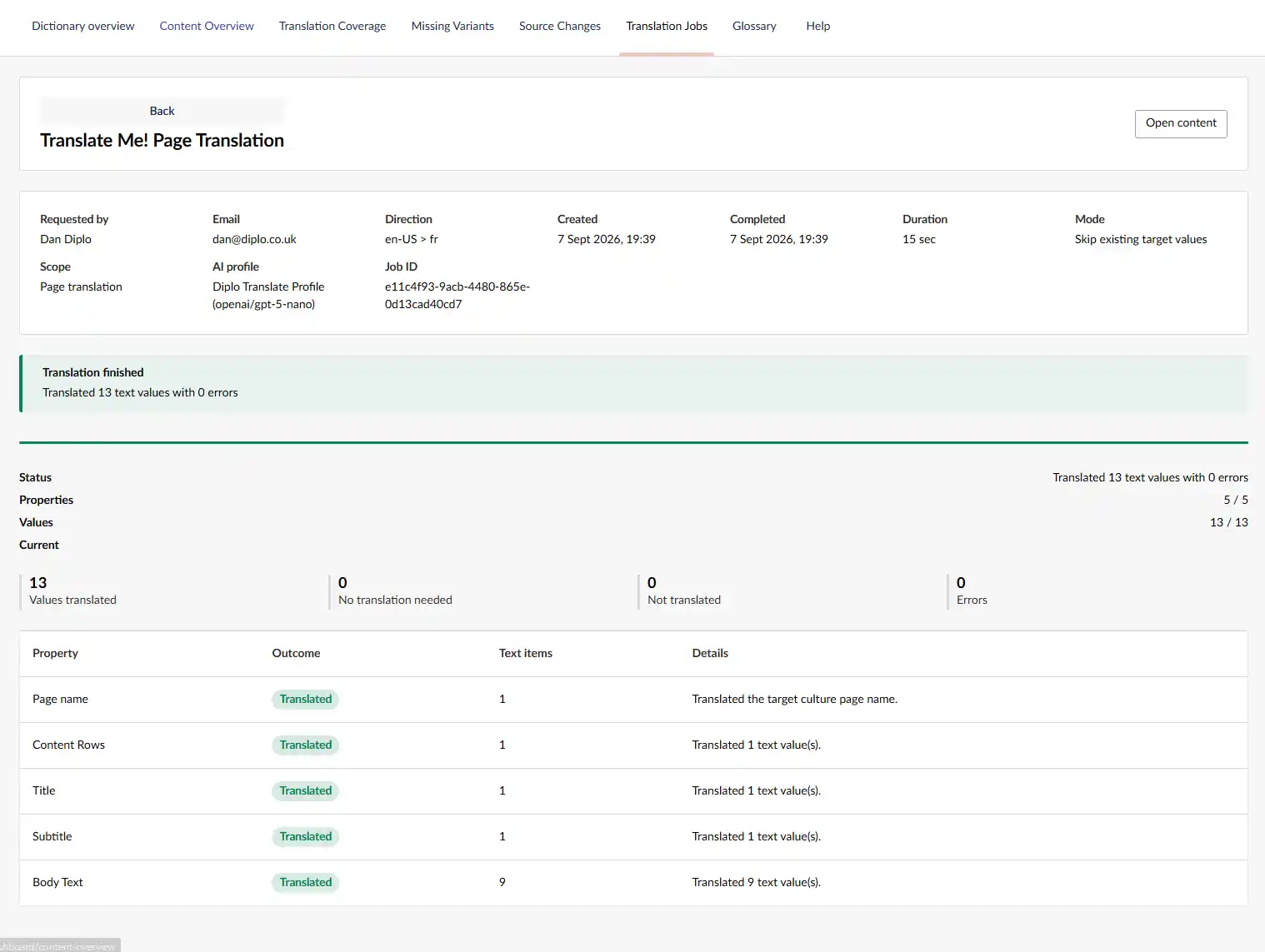Open the Dictionary overview tab

point(82,26)
